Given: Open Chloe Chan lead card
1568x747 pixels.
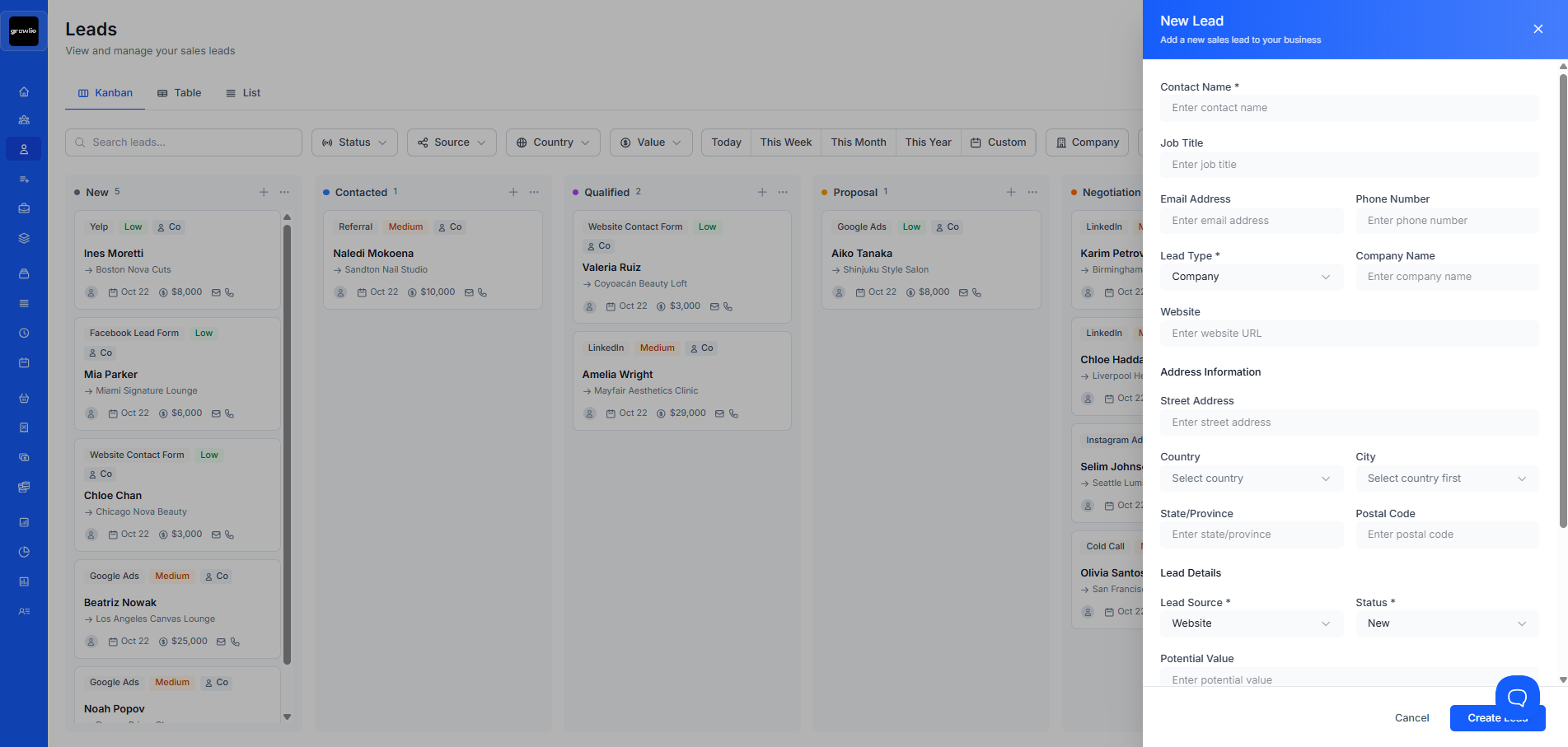Looking at the screenshot, I should point(178,495).
